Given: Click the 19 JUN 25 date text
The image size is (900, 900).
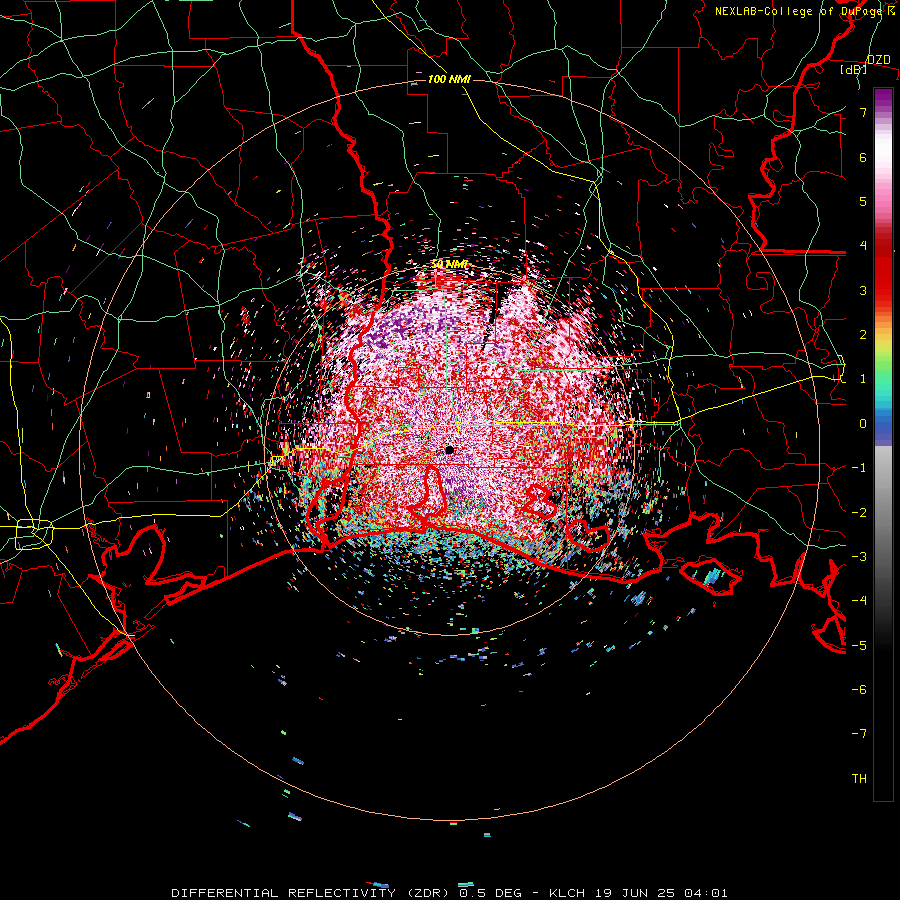Looking at the screenshot, I should [635, 893].
